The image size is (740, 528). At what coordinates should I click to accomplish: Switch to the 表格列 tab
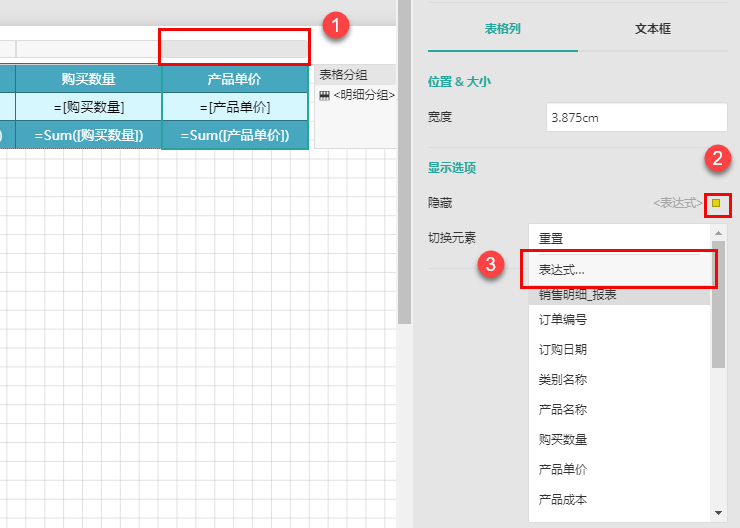[502, 29]
